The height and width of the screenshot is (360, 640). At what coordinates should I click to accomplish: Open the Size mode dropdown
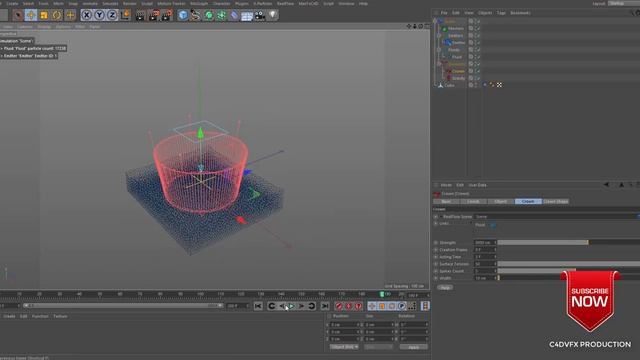click(378, 347)
